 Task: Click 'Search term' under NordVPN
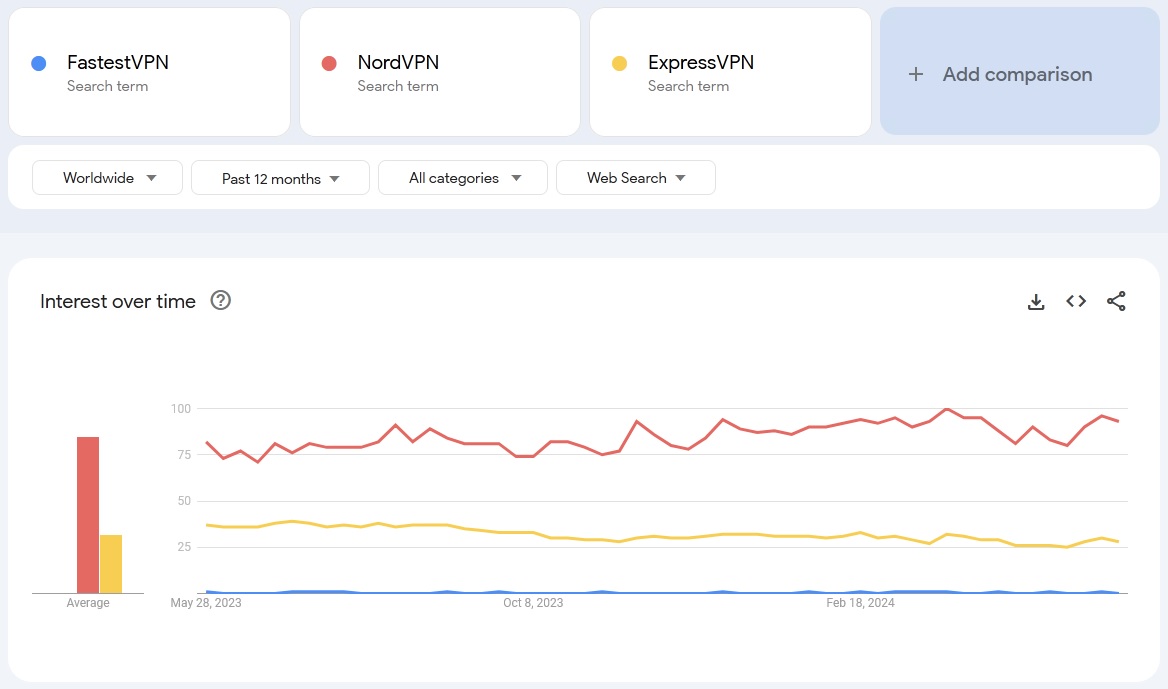pos(398,86)
